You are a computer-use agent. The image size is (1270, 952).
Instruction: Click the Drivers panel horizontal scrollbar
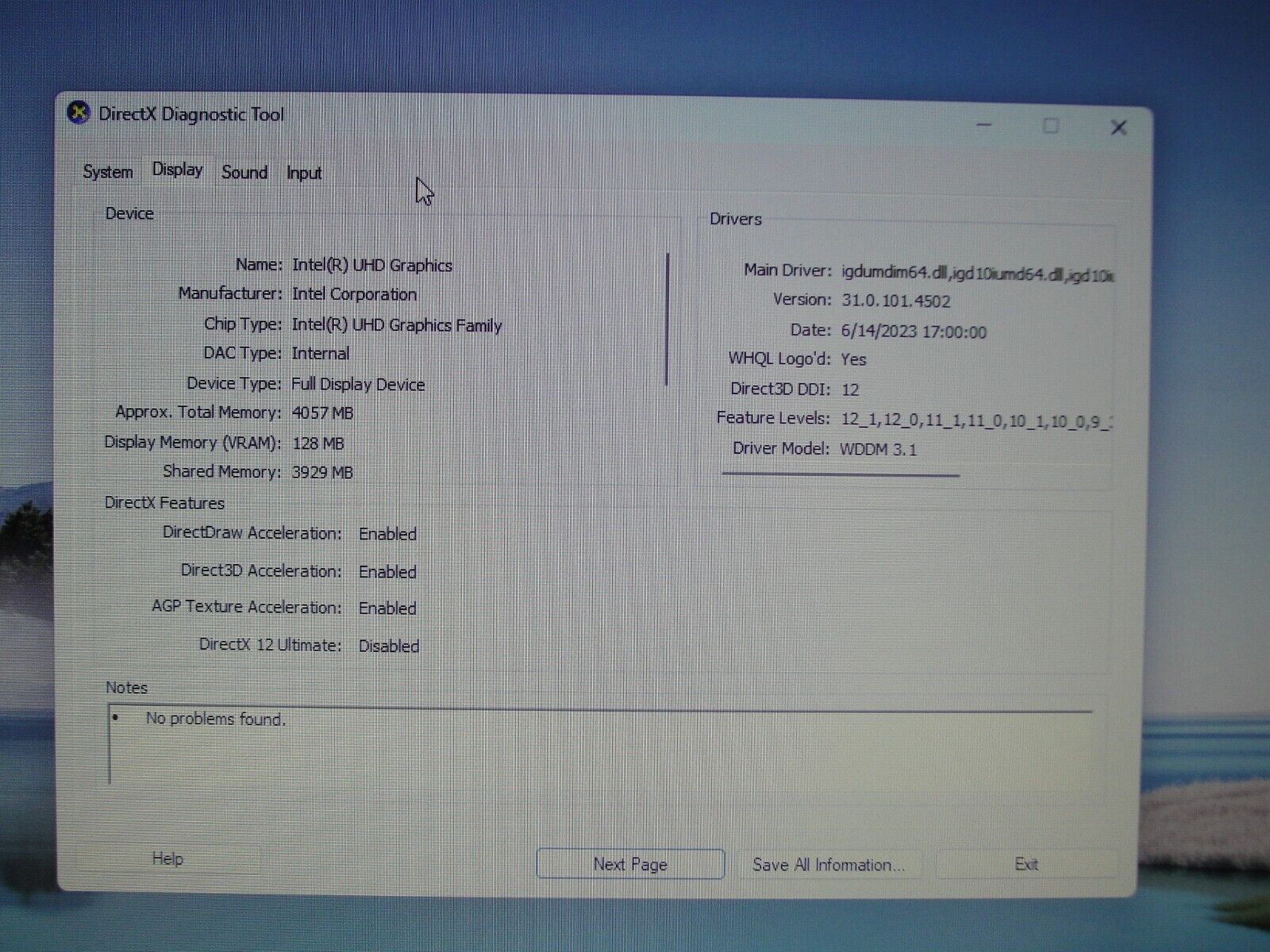(841, 475)
